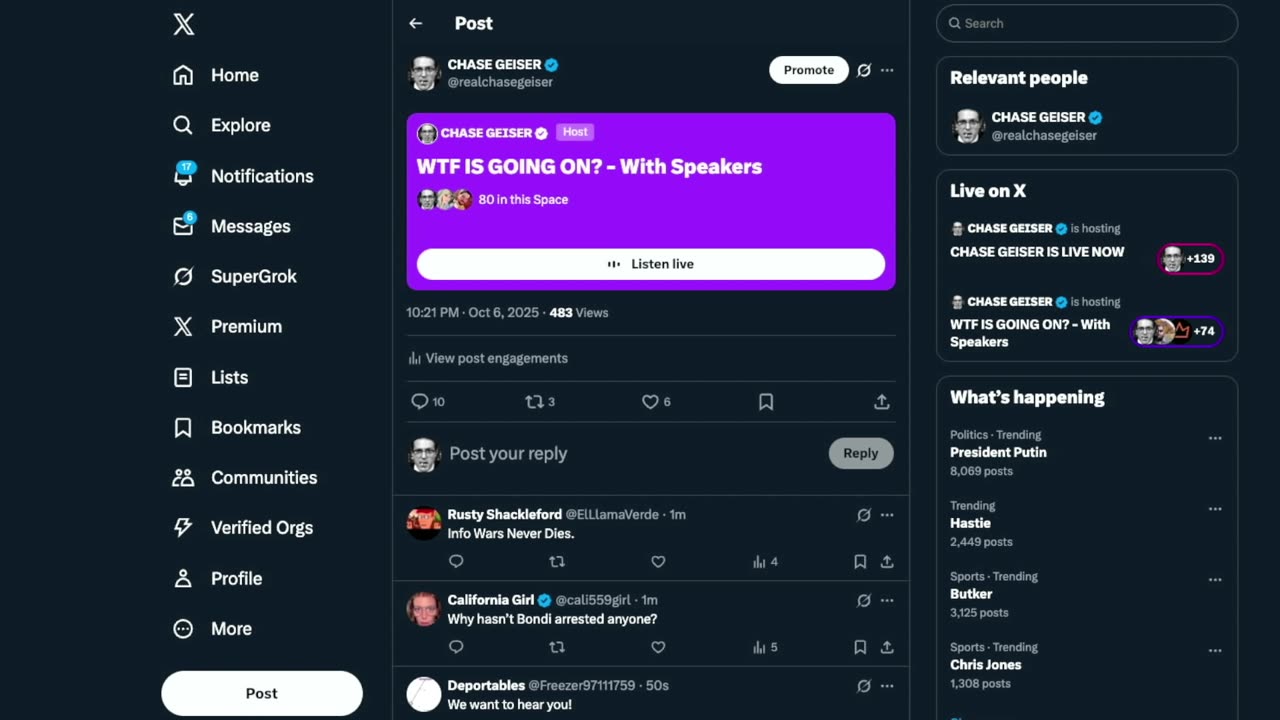
Task: Go back using the back arrow
Action: (x=416, y=24)
